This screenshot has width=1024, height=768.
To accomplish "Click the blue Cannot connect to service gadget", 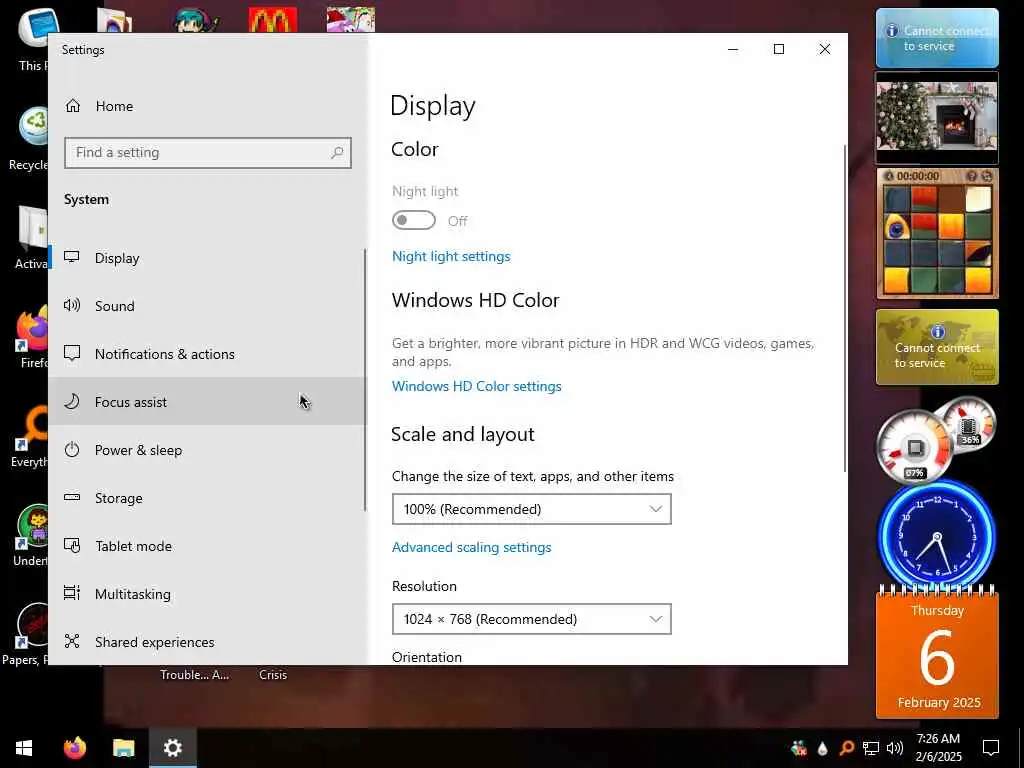I will (937, 38).
